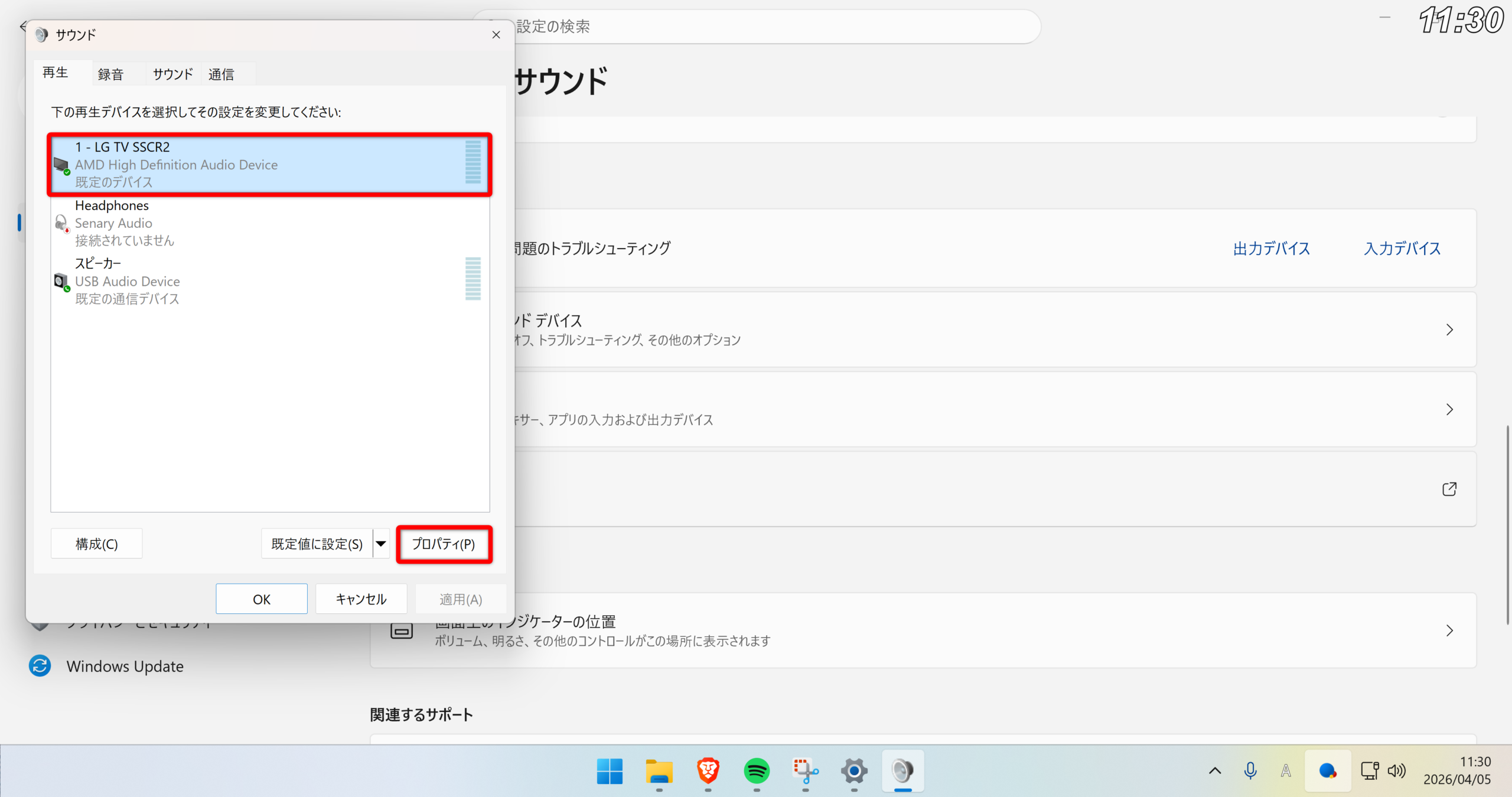Open the 既定値に設定 dropdown arrow
This screenshot has height=797, width=1512.
point(382,544)
